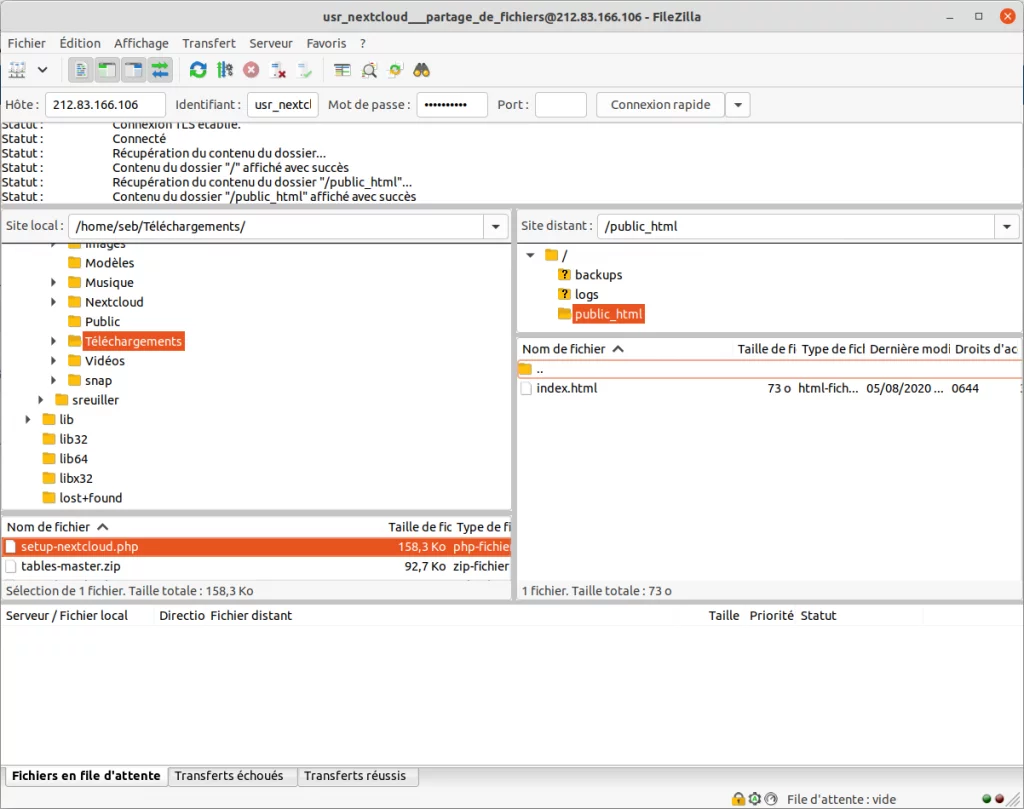Toggle processing of the transfer queue icon

225,70
